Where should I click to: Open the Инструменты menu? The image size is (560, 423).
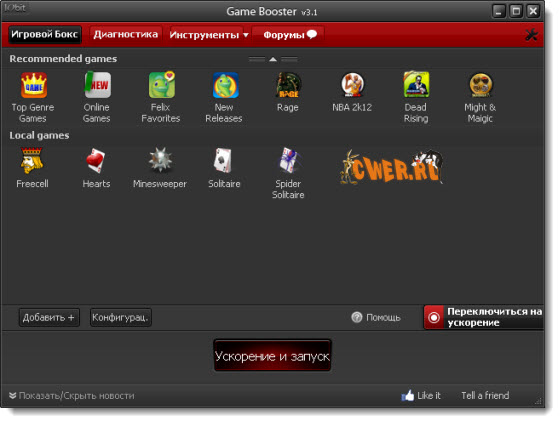(209, 35)
